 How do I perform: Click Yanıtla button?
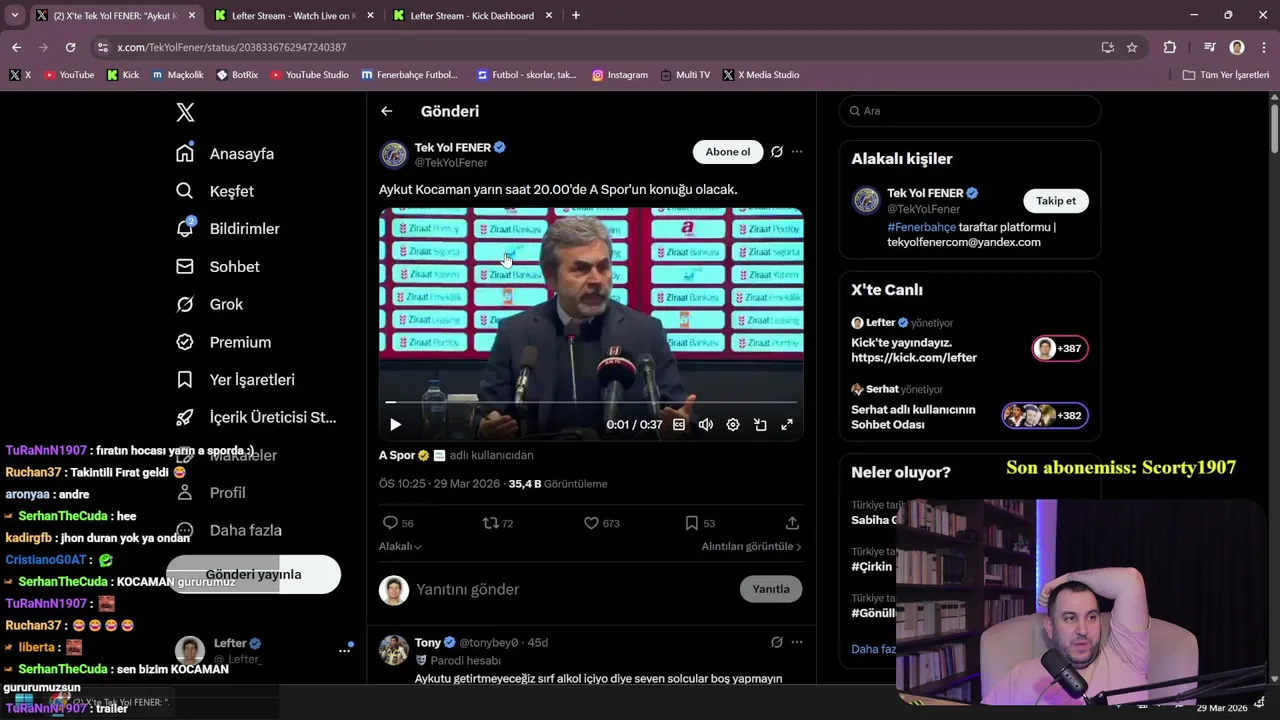(x=771, y=589)
